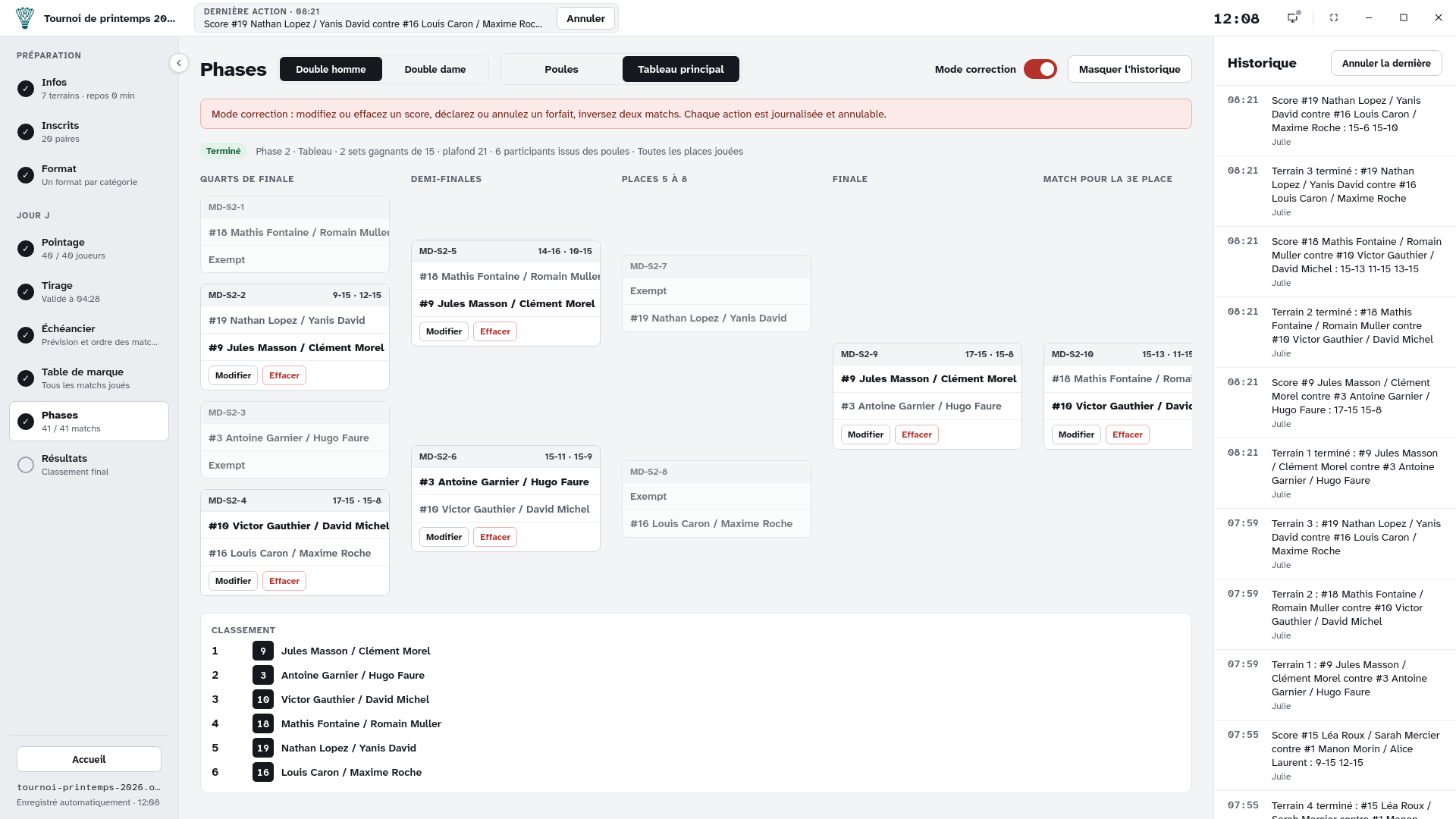The image size is (1456, 819).
Task: Click history entry 07:59 Terrain 1 Jules Masson
Action: pyautogui.click(x=1335, y=685)
